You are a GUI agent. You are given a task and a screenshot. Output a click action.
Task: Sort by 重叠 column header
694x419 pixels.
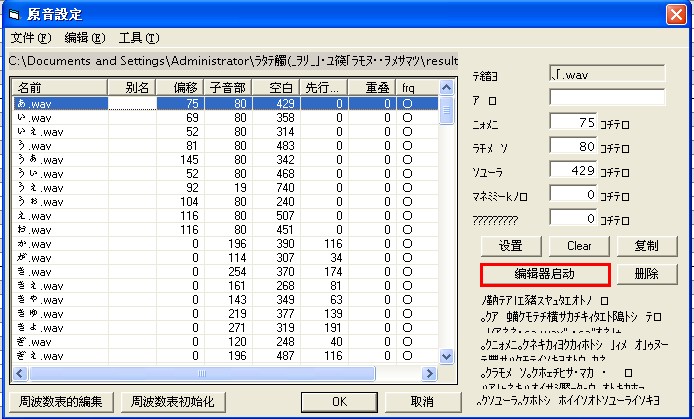(x=372, y=88)
